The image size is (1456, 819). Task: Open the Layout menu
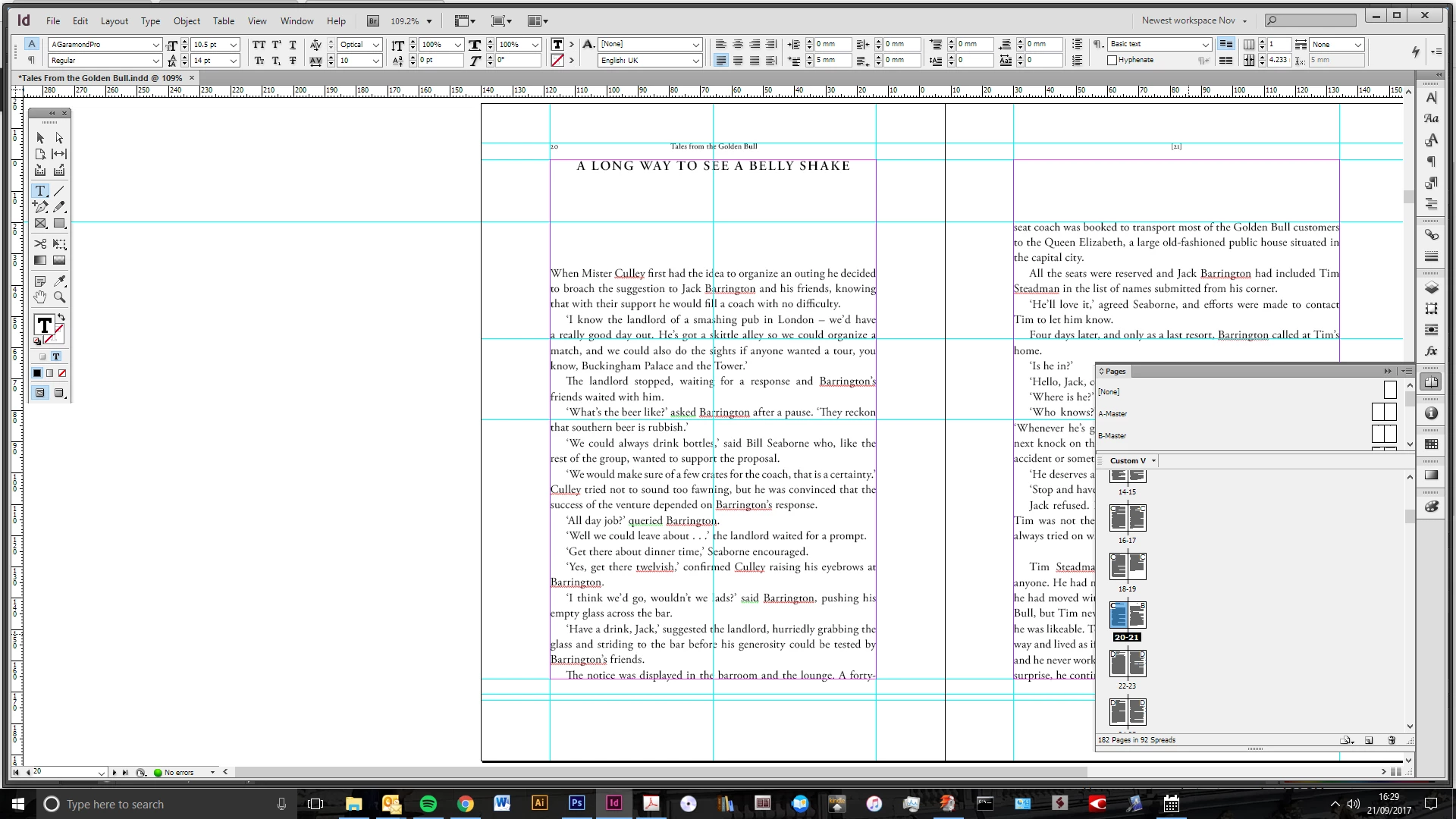pos(115,21)
